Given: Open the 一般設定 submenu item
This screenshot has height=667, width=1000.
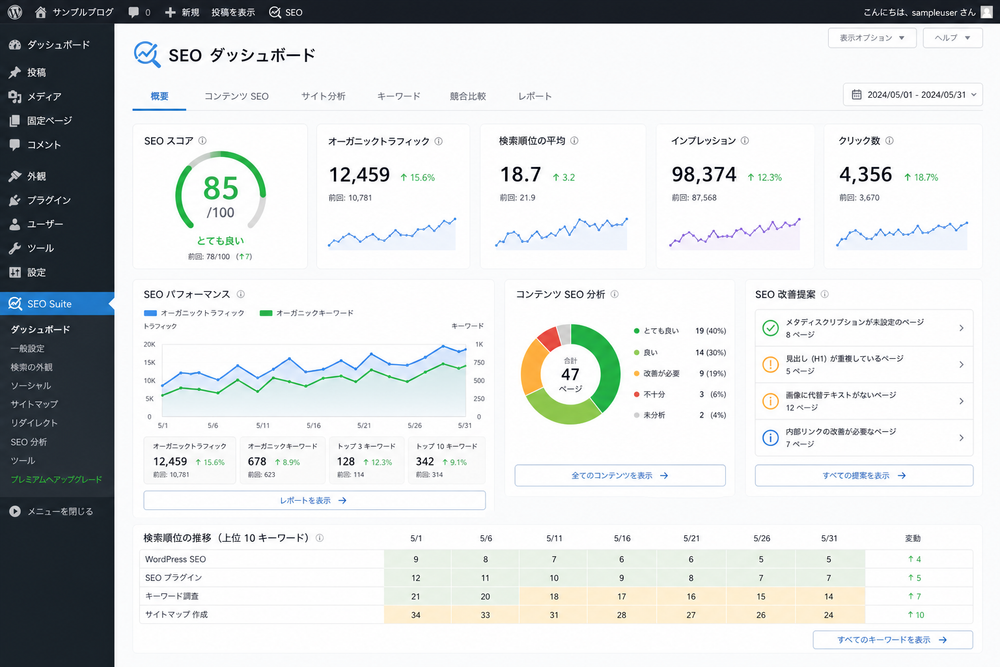Looking at the screenshot, I should coord(27,349).
